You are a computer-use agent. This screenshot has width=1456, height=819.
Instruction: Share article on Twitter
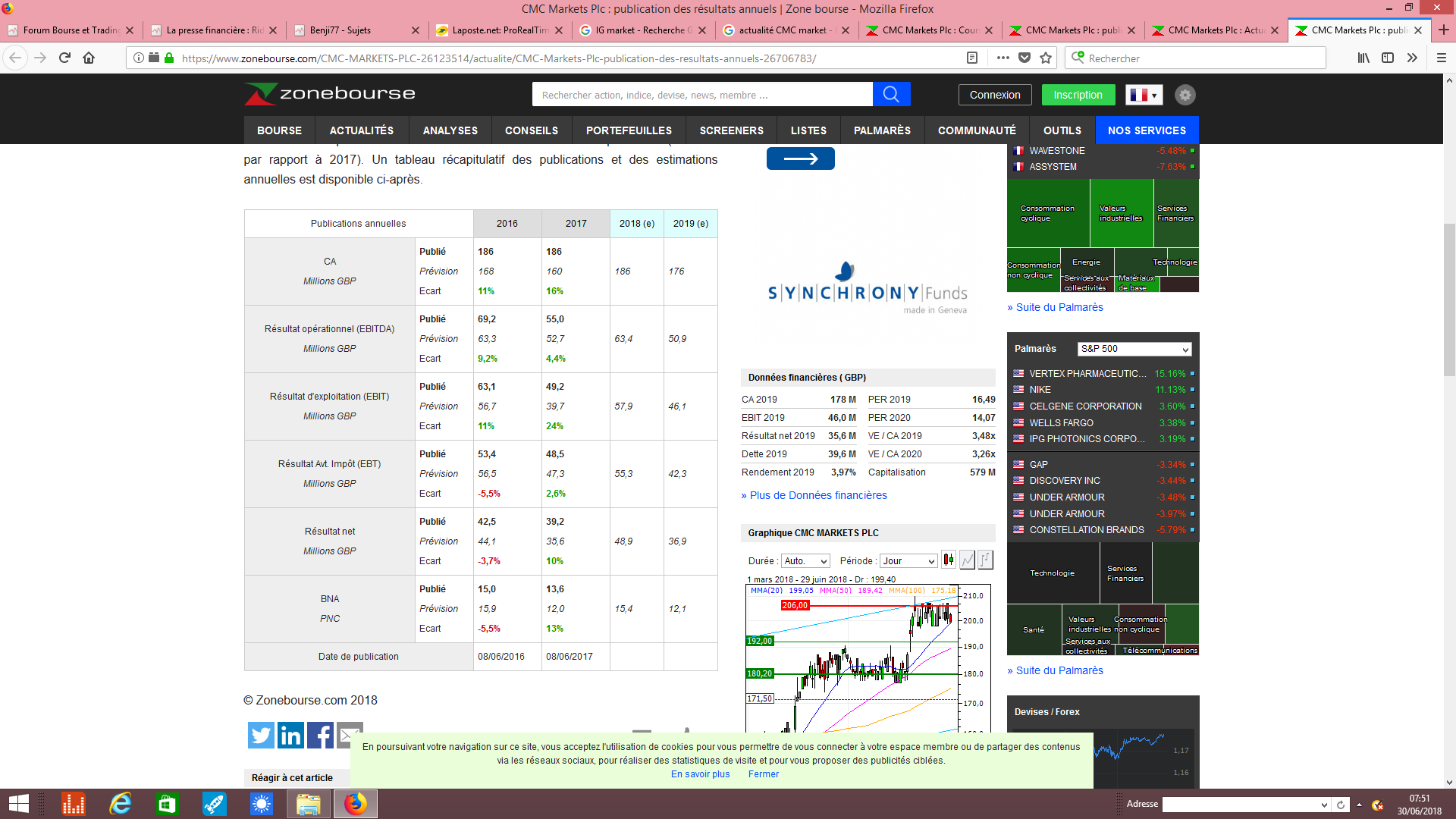261,735
